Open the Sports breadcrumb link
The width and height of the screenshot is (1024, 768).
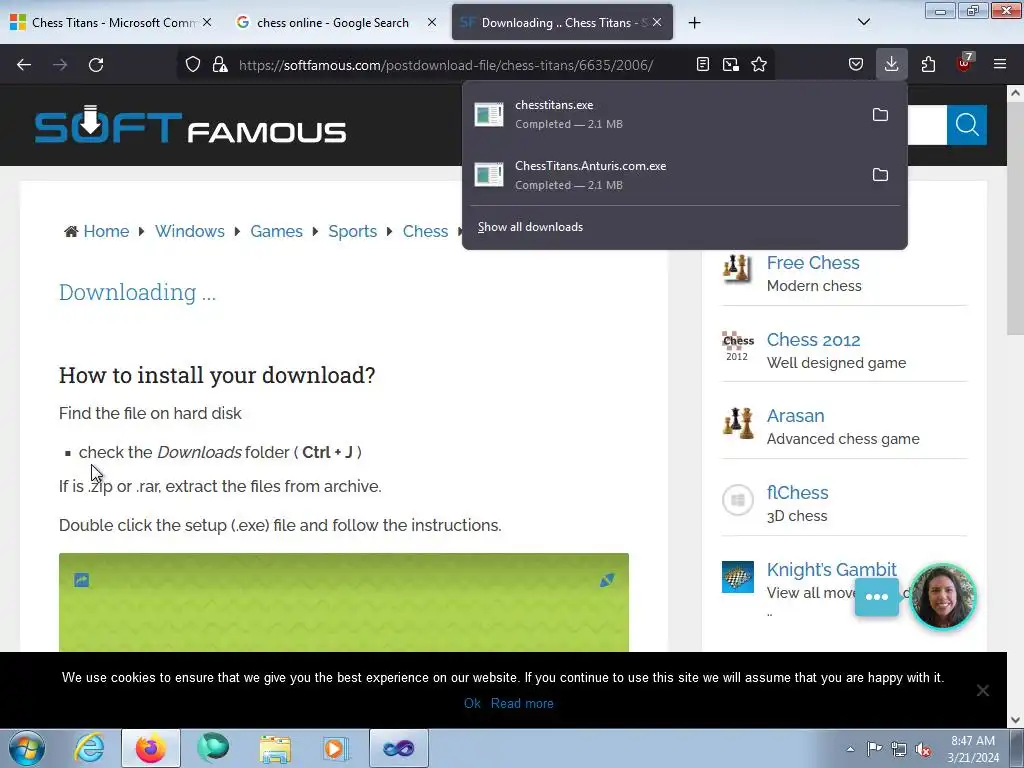point(353,231)
